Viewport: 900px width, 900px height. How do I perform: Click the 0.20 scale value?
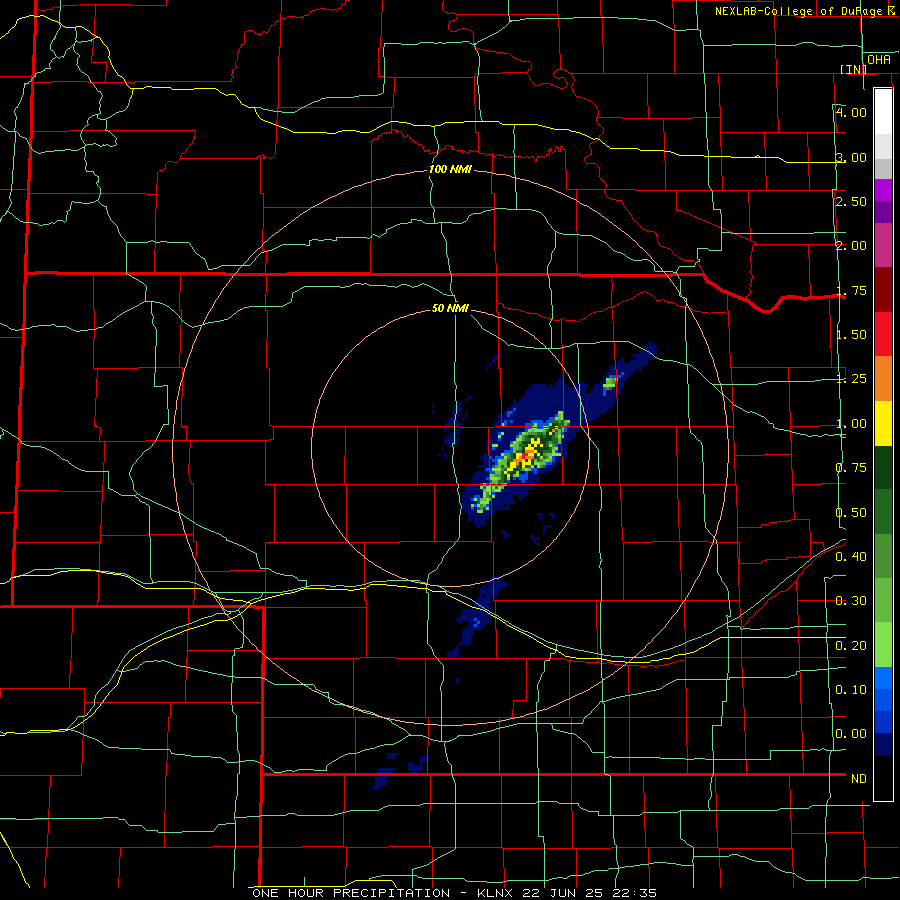[x=851, y=646]
